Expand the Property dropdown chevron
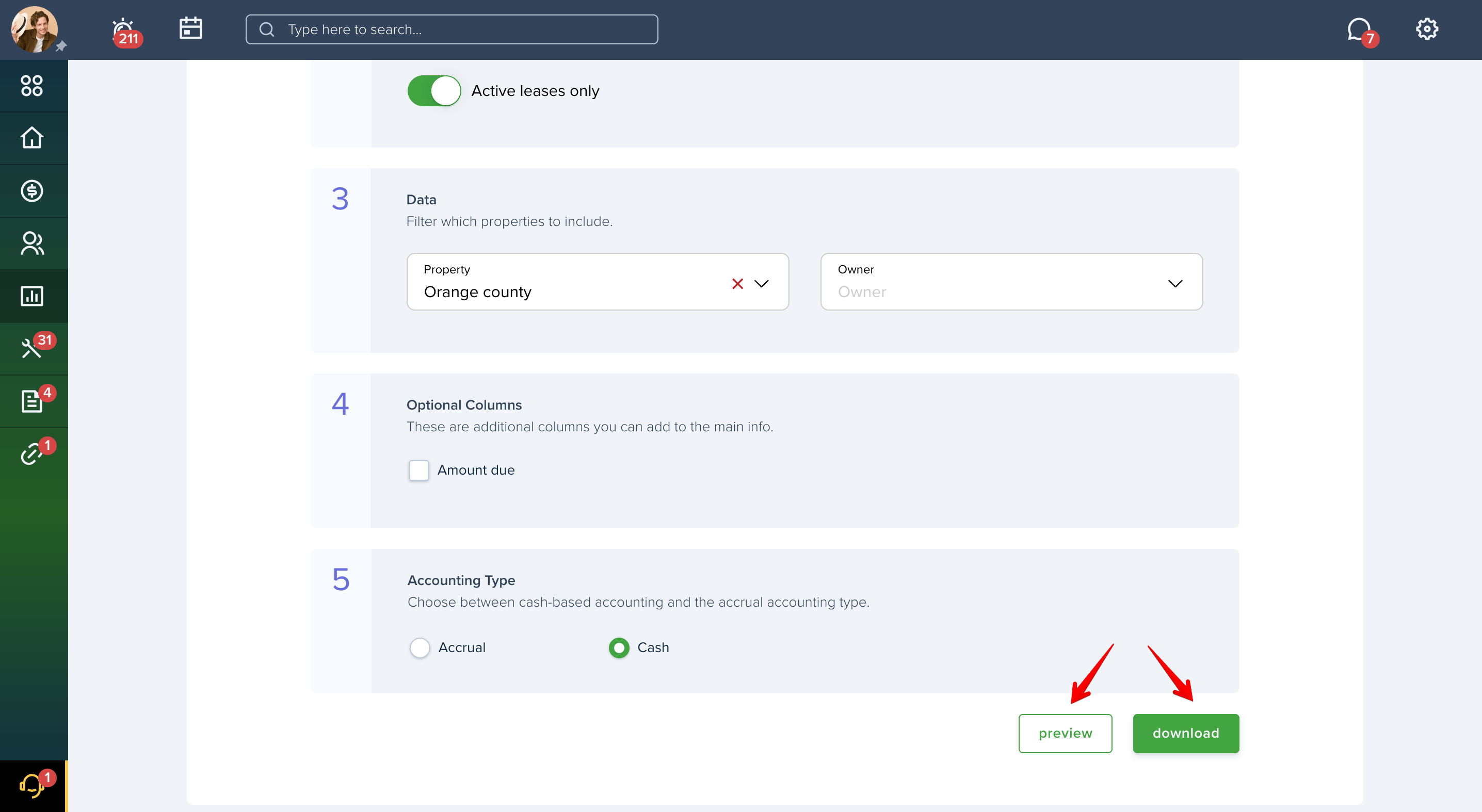 point(761,284)
